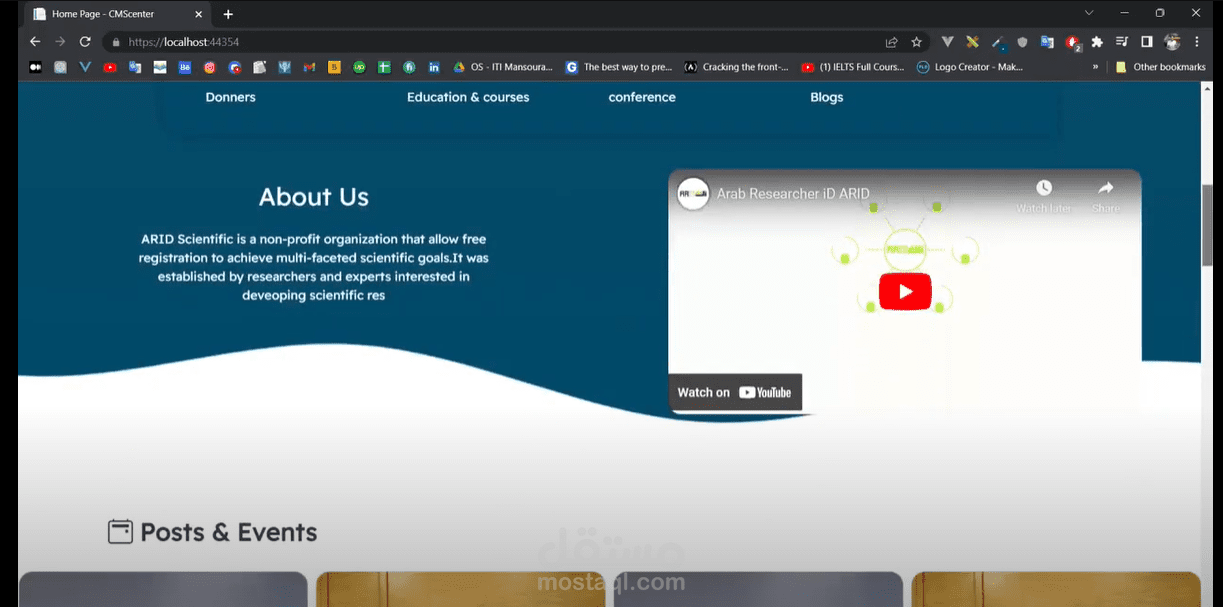Open the Gmail bookmark icon
This screenshot has height=607, width=1223.
(309, 67)
